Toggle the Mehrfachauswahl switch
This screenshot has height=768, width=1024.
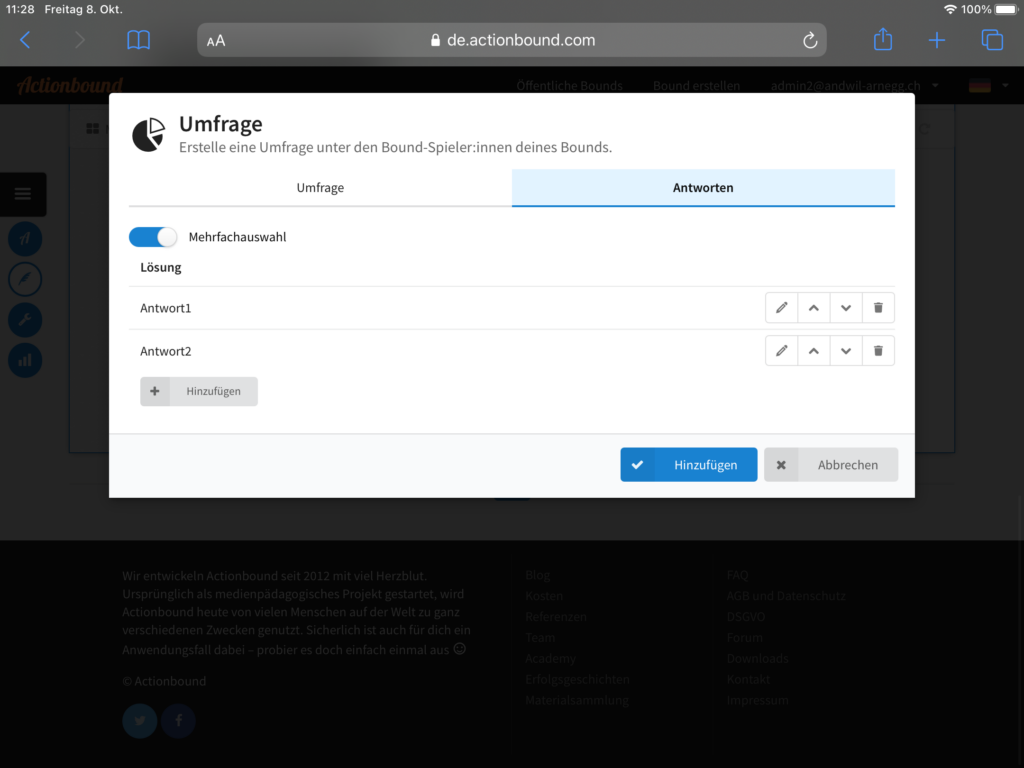153,237
